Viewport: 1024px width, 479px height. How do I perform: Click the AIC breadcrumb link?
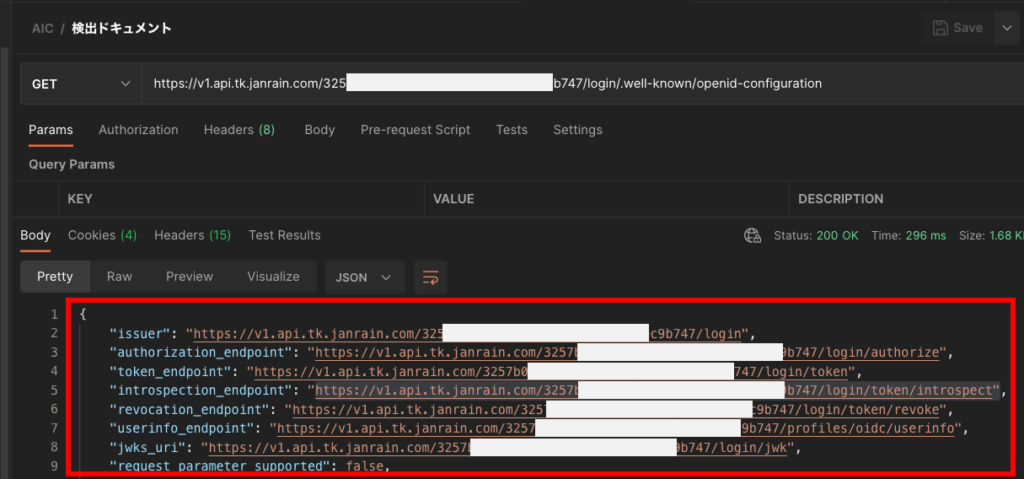pos(42,28)
